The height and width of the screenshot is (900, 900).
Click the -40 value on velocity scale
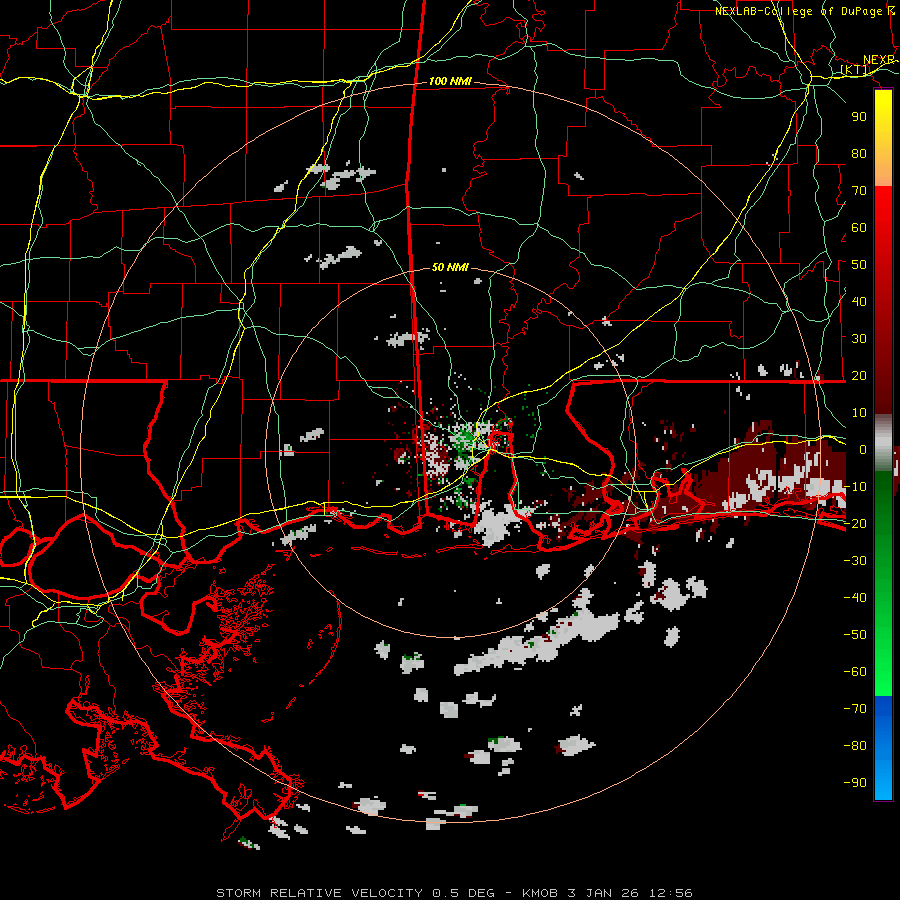[855, 598]
